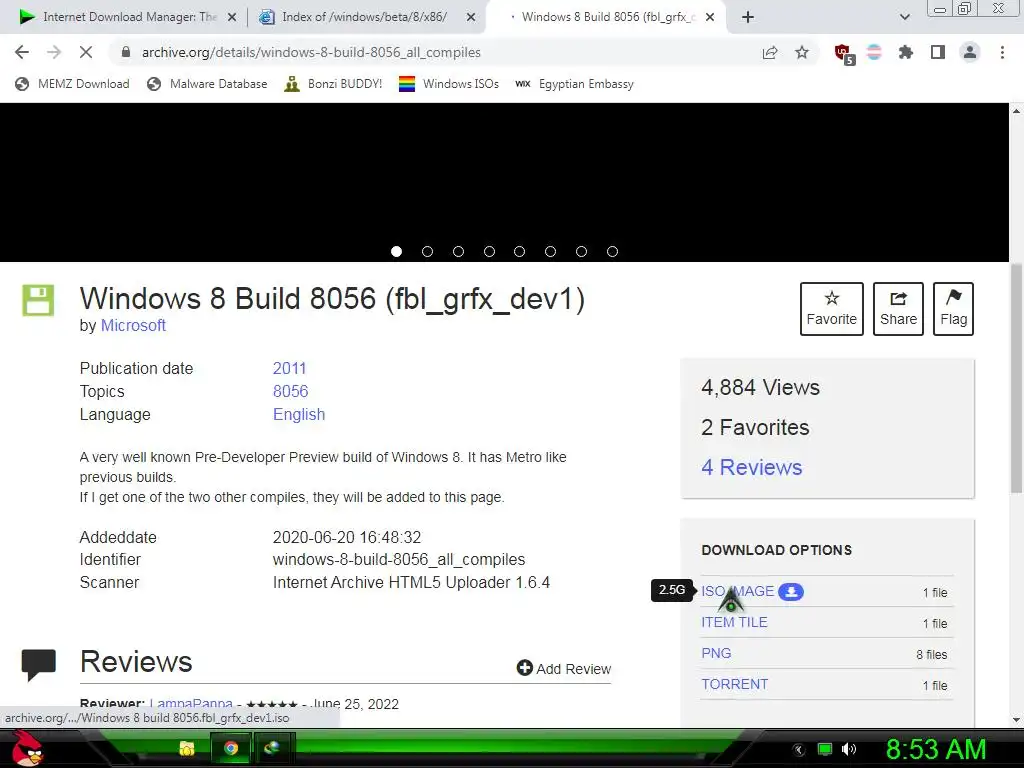1024x768 pixels.
Task: Open Chrome's three-dot menu
Action: pos(1002,52)
